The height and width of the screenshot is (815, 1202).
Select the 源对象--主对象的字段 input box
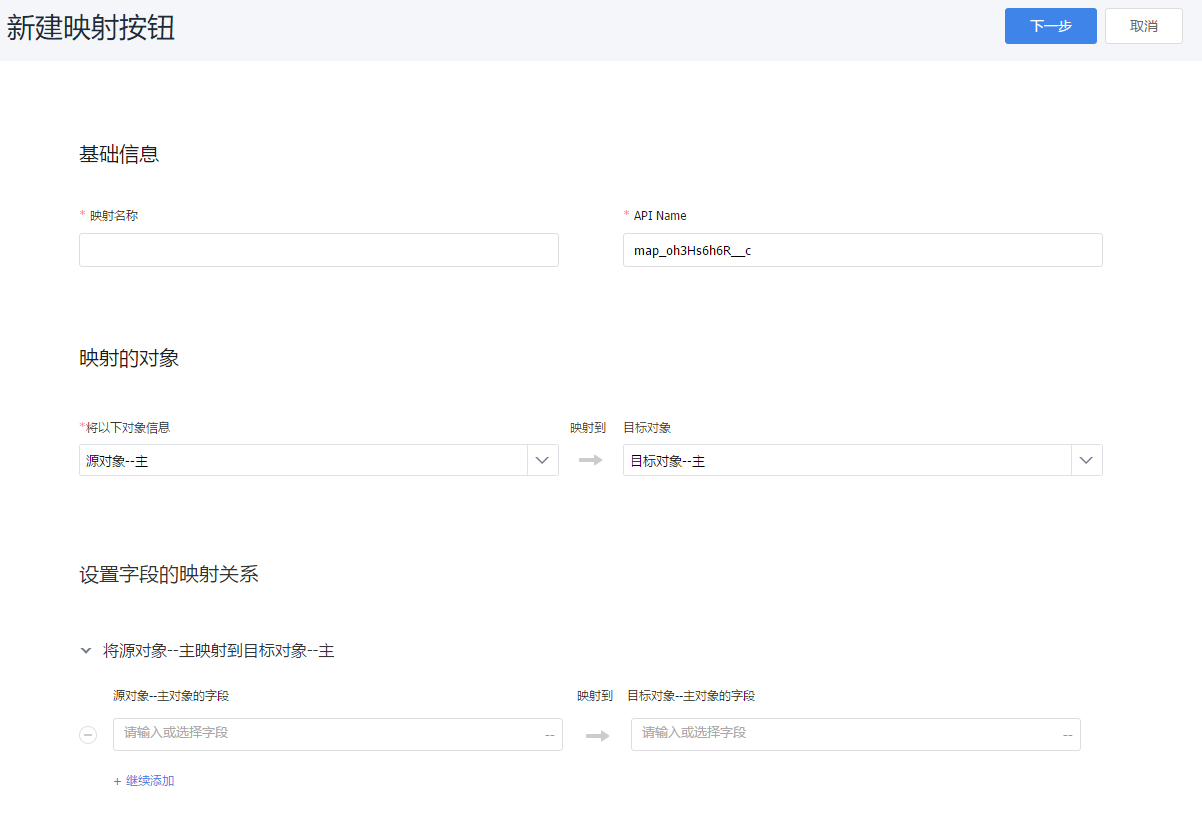(338, 734)
